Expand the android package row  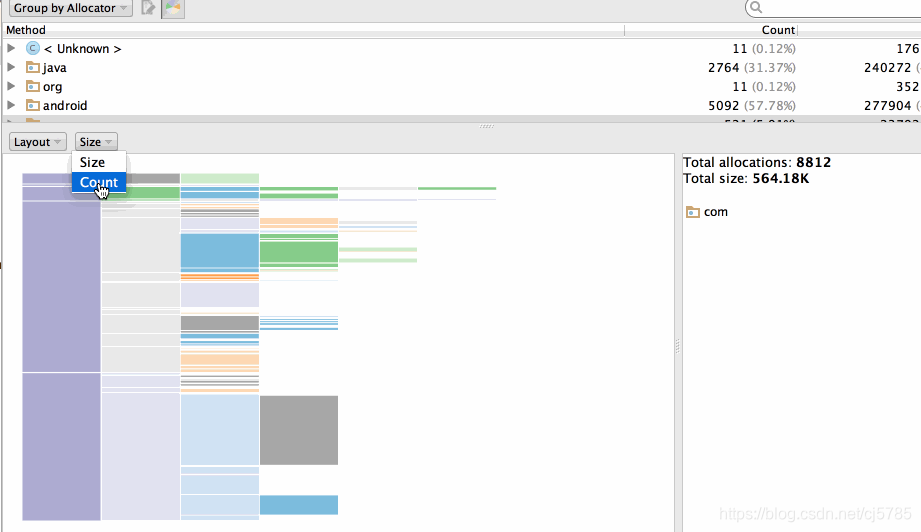pos(11,106)
